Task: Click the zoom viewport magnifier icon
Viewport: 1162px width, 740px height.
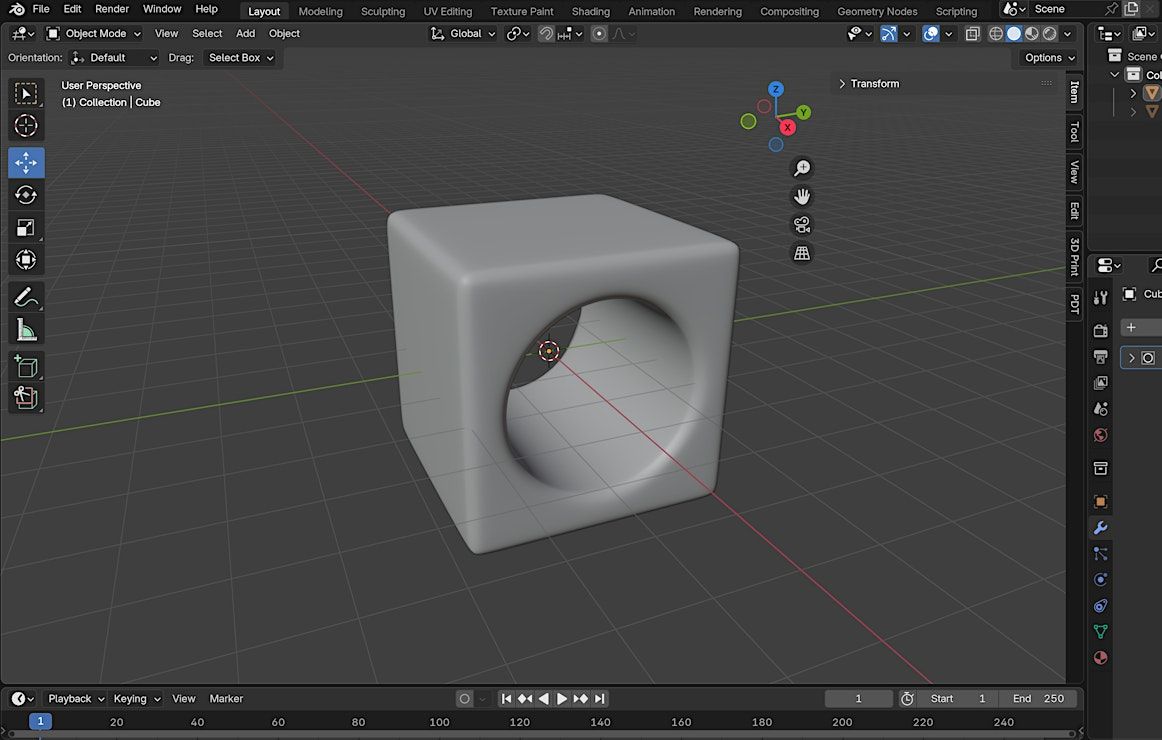Action: (x=801, y=168)
